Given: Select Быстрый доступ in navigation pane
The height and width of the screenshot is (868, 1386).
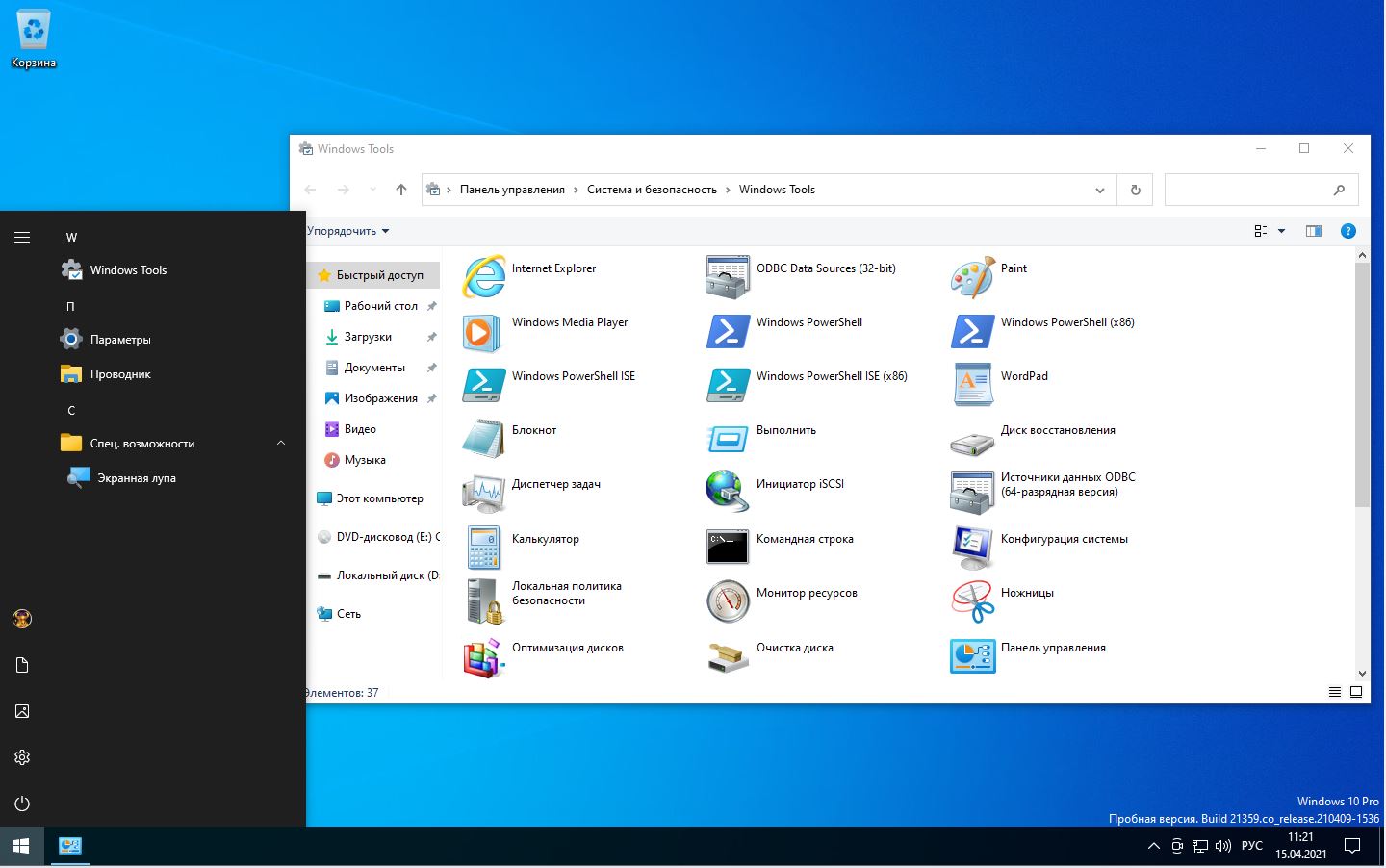Looking at the screenshot, I should pos(373,275).
